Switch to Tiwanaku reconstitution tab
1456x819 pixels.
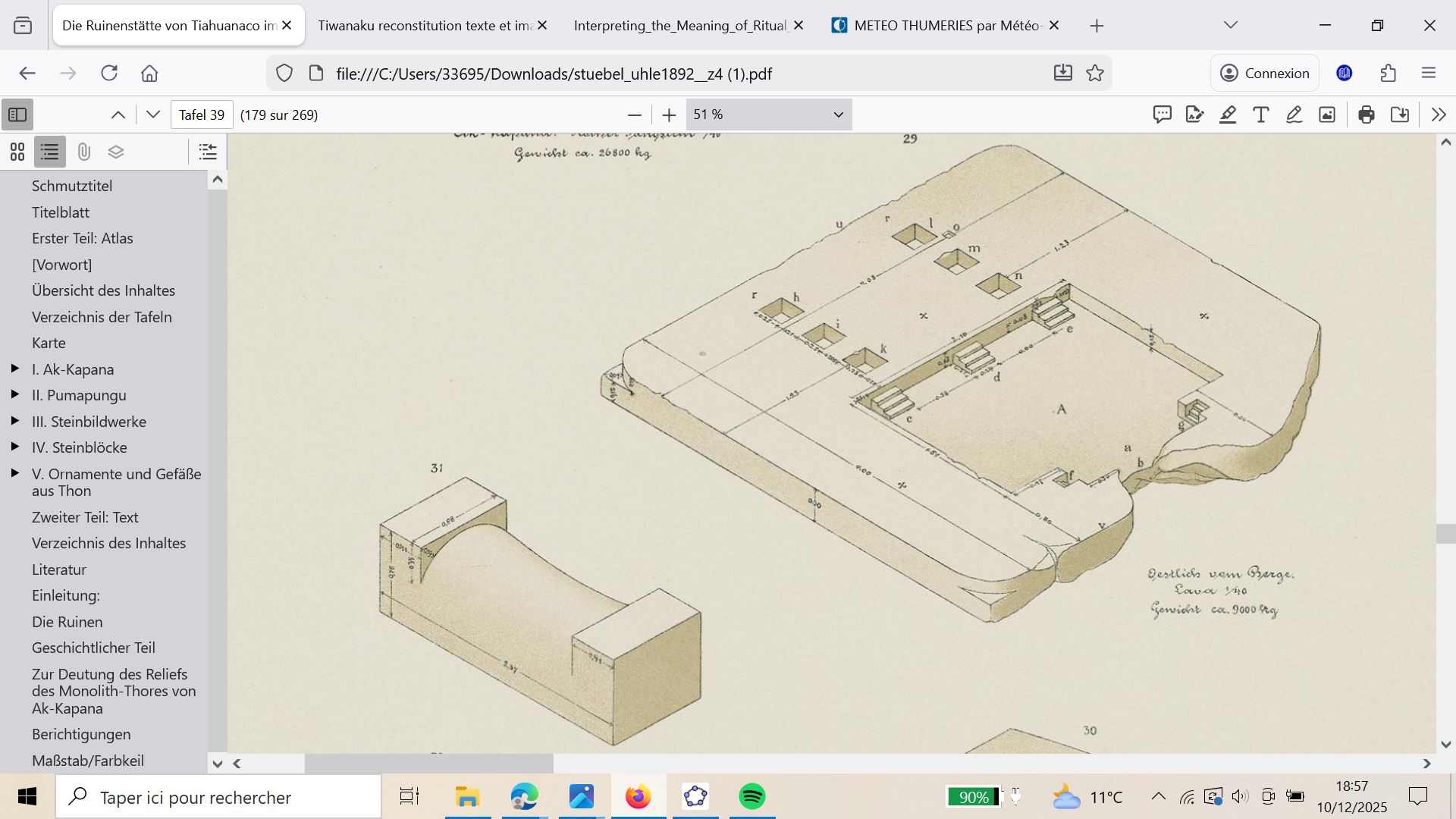[x=425, y=26]
